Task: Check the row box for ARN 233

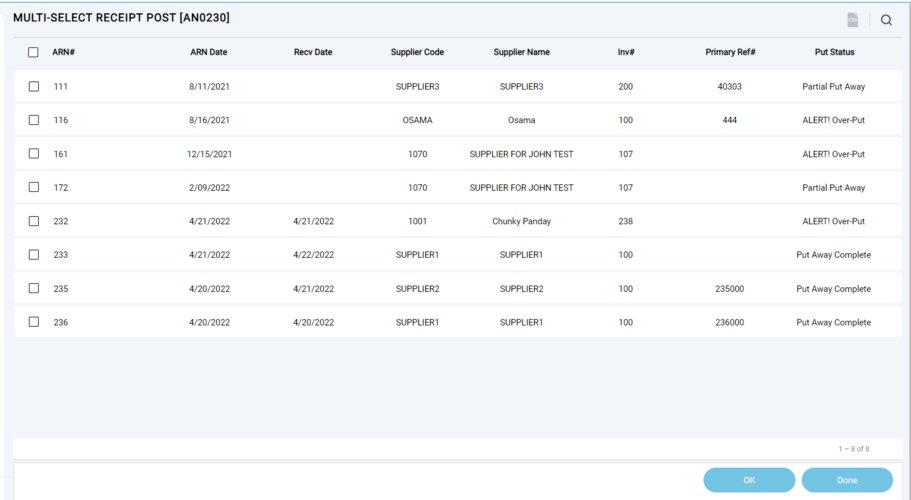Action: coord(34,255)
